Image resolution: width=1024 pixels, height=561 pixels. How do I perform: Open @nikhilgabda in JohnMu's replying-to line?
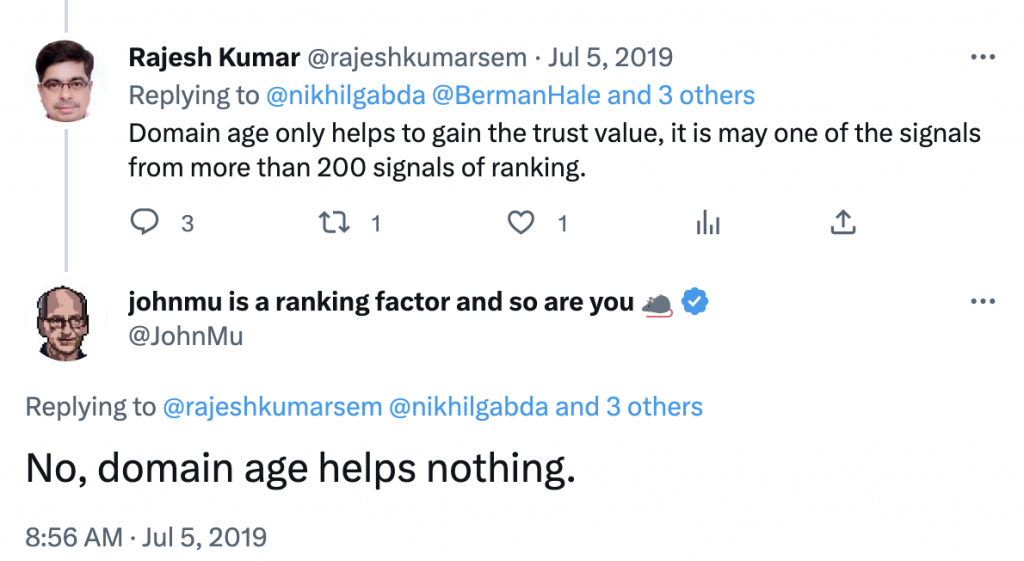tap(468, 407)
